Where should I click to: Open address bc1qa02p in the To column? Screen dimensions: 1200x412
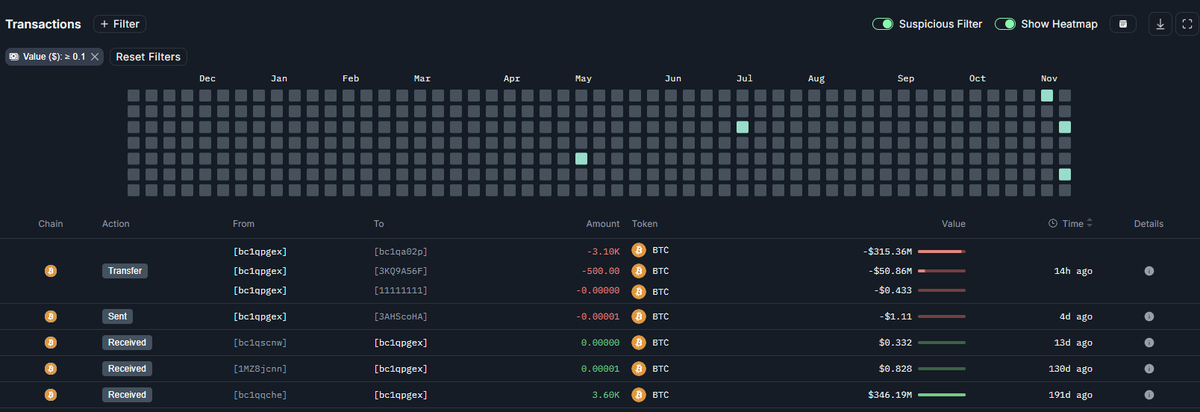tap(400, 251)
